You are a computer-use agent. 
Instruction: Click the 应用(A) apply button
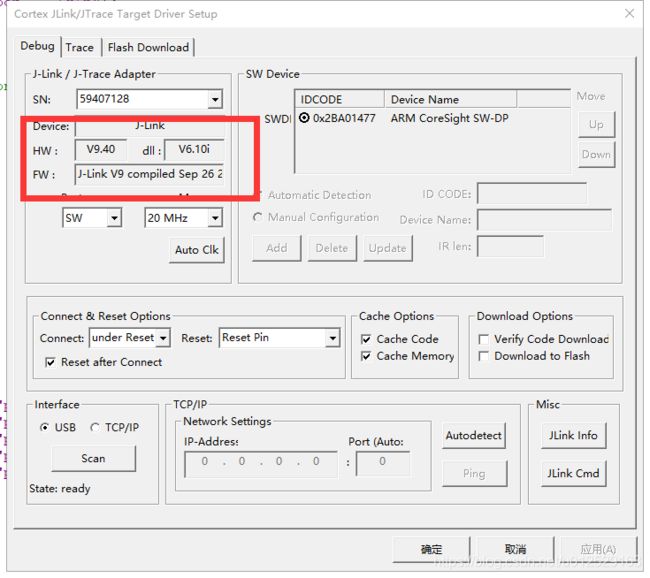click(x=598, y=549)
